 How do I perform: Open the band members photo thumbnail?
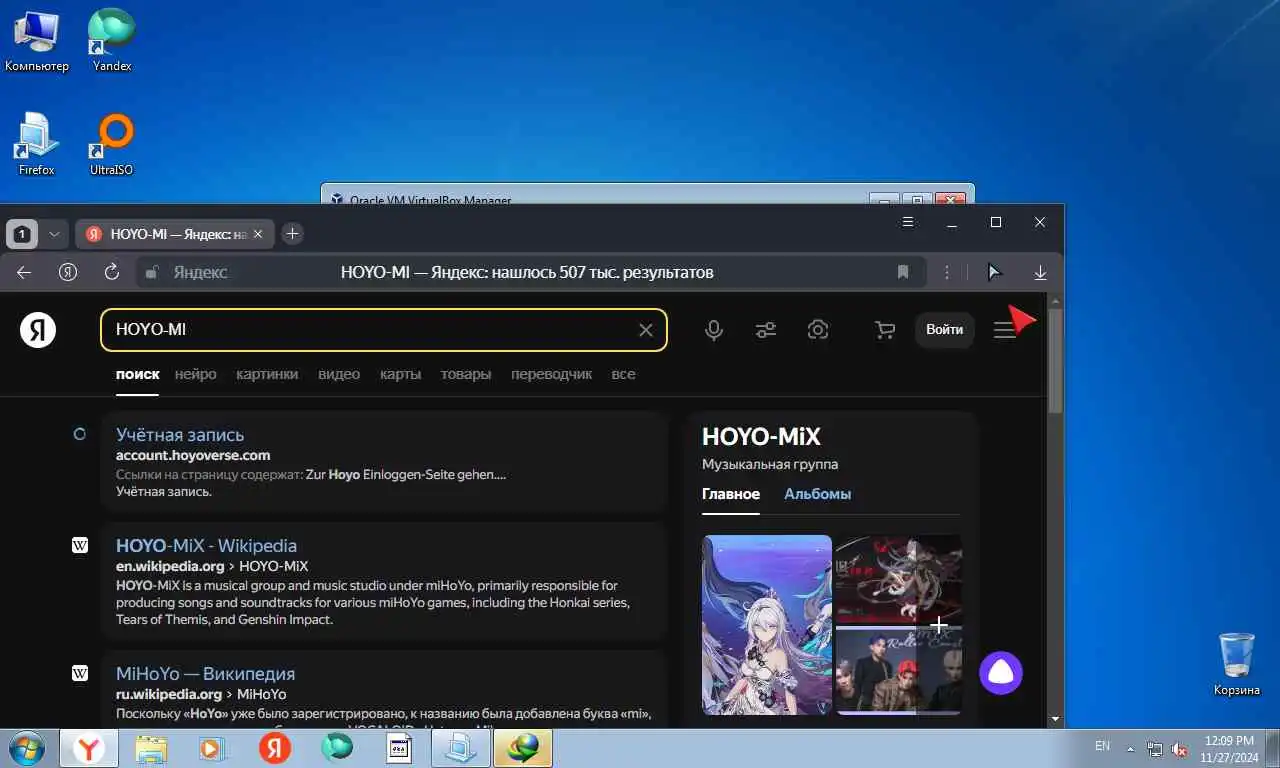pos(898,672)
